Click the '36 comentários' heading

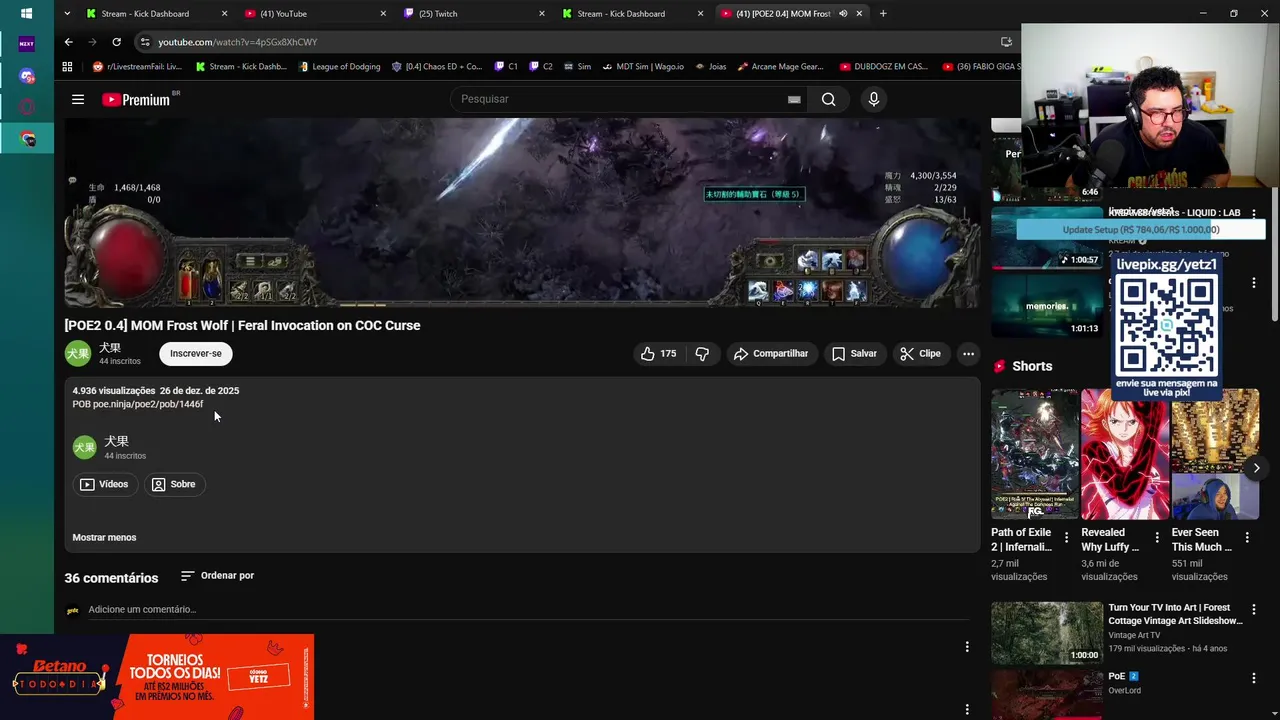111,578
